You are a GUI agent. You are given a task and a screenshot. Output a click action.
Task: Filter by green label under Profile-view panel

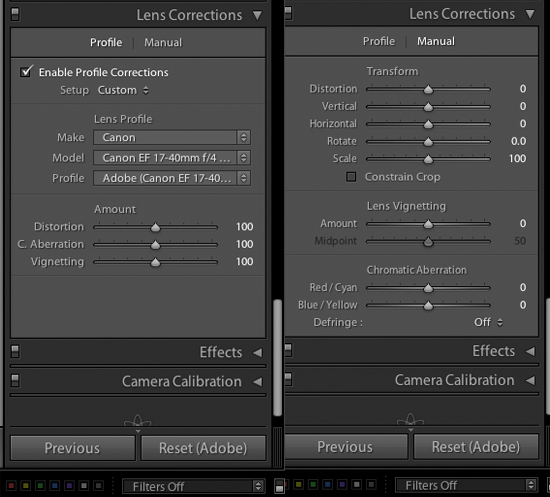40,486
